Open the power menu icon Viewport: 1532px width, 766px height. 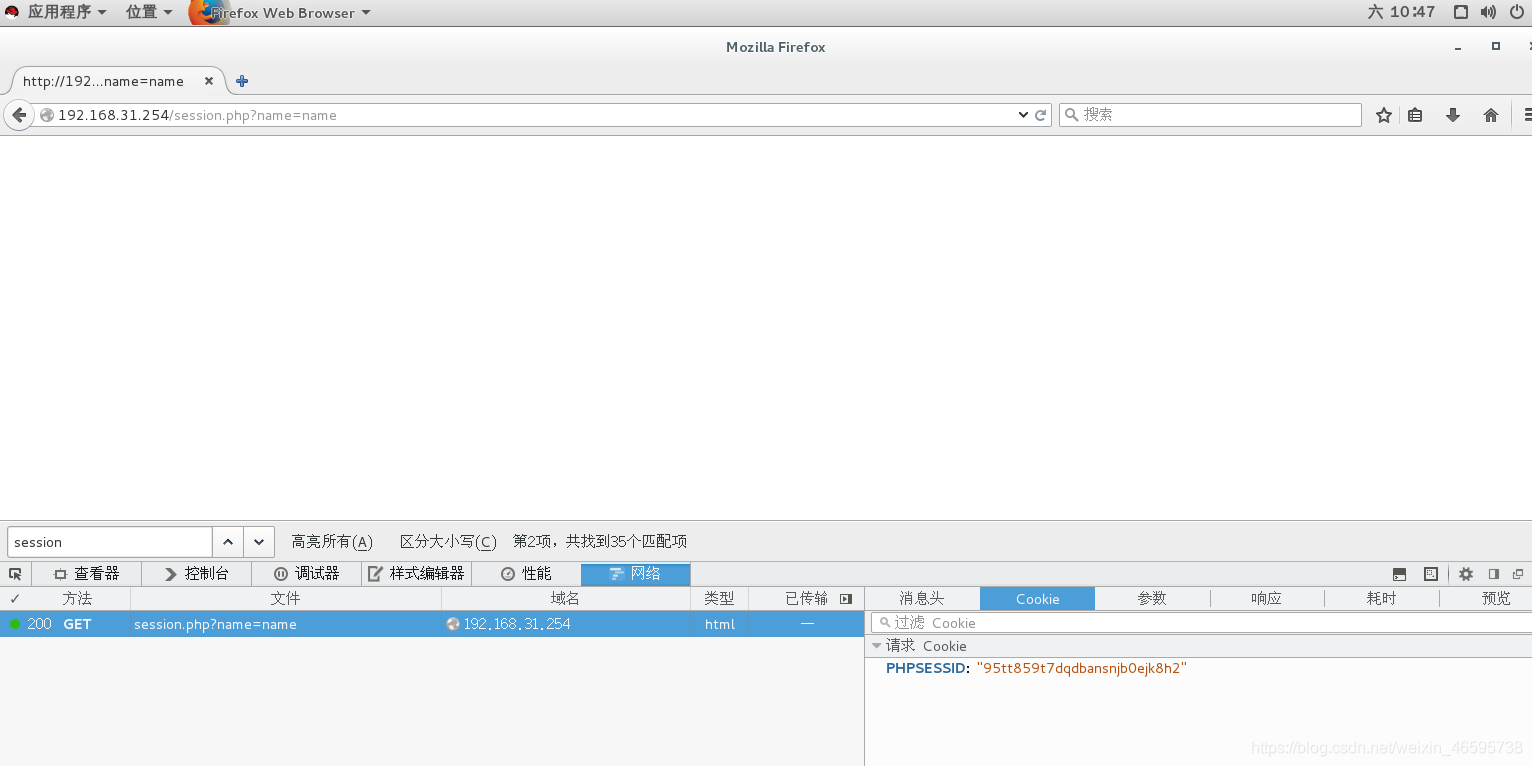pos(1516,12)
